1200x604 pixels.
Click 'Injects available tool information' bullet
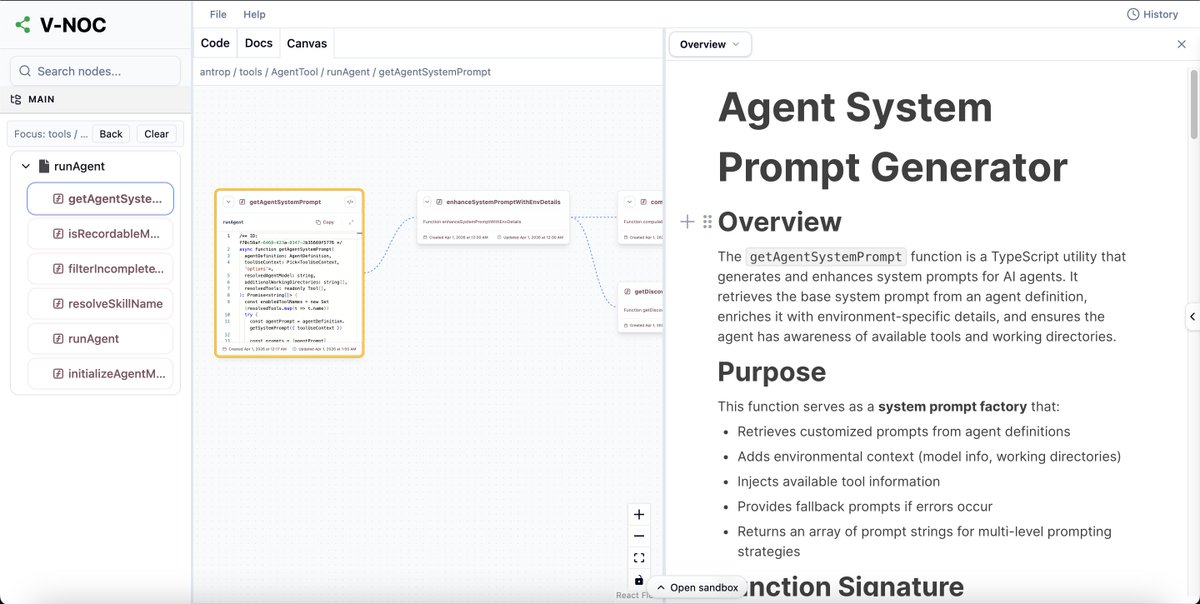tap(839, 481)
